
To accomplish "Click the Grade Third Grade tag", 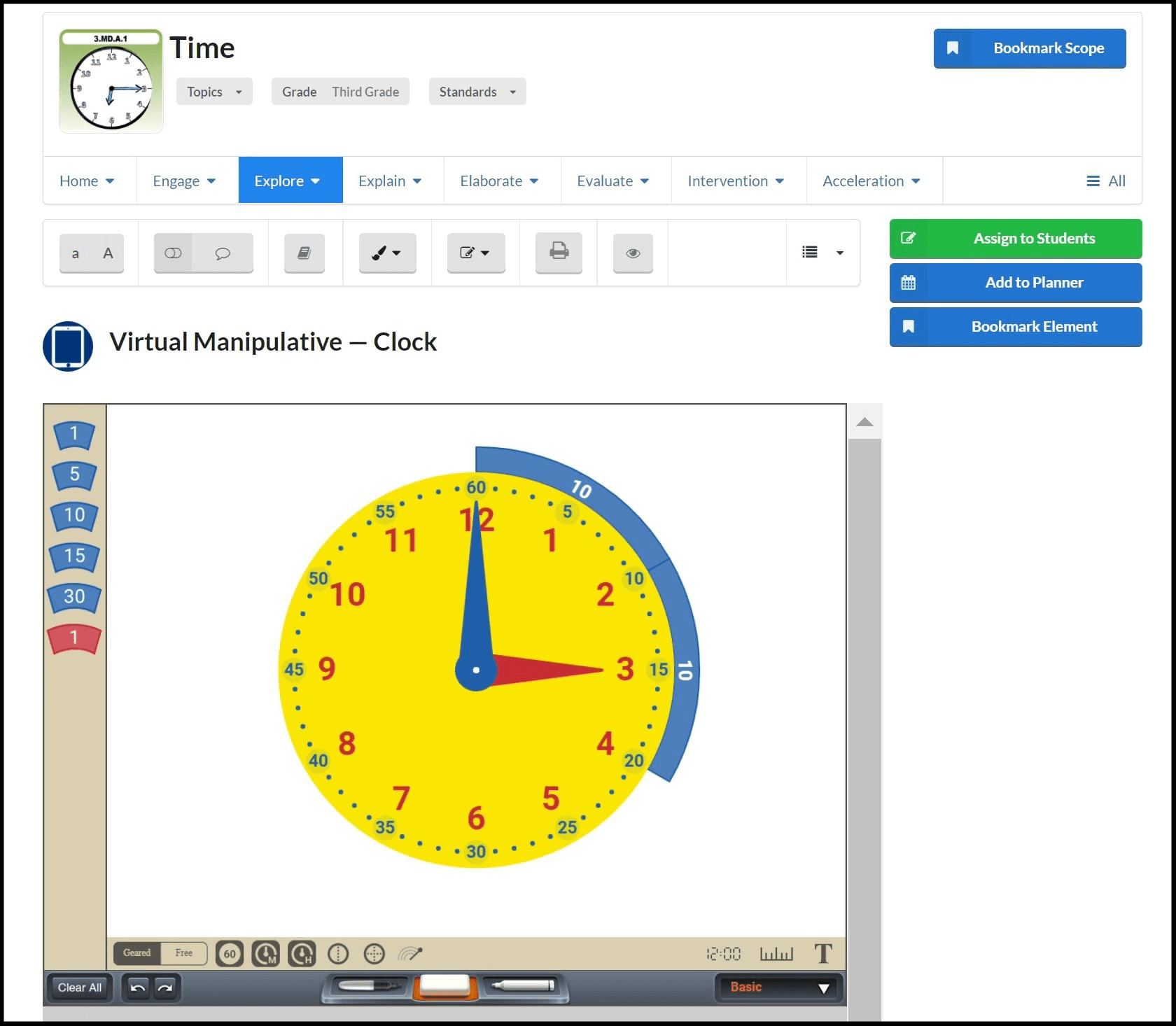I will pyautogui.click(x=340, y=92).
